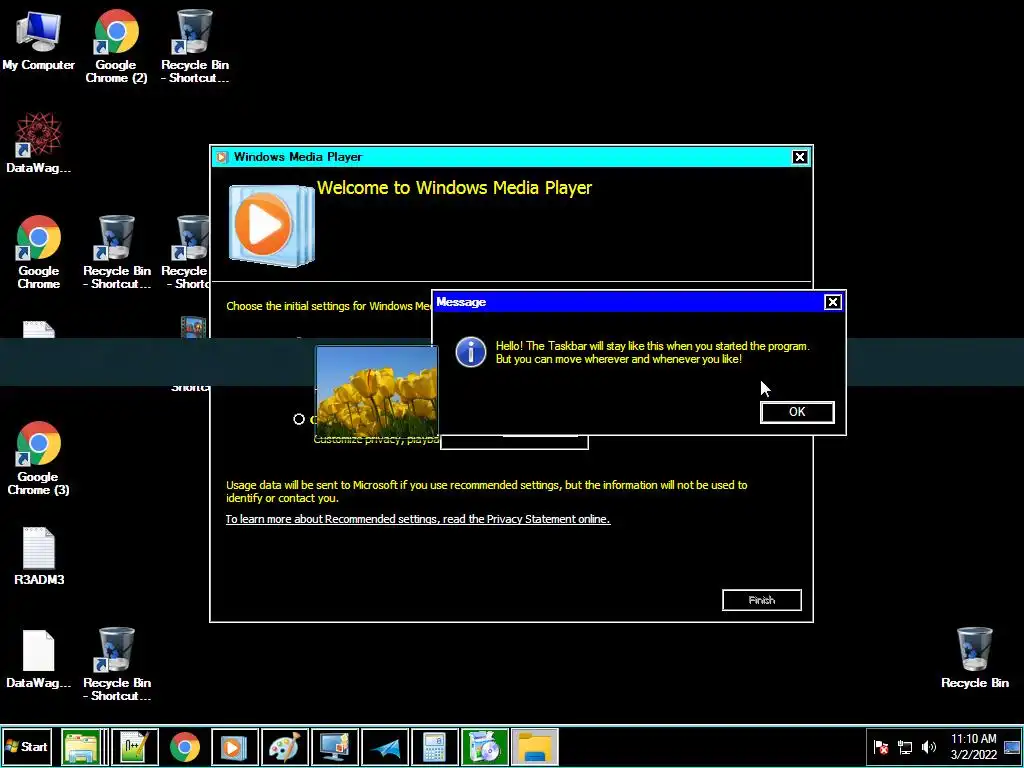Click the software box with CD taskbar icon
Screen dimensions: 1024x768
485,746
